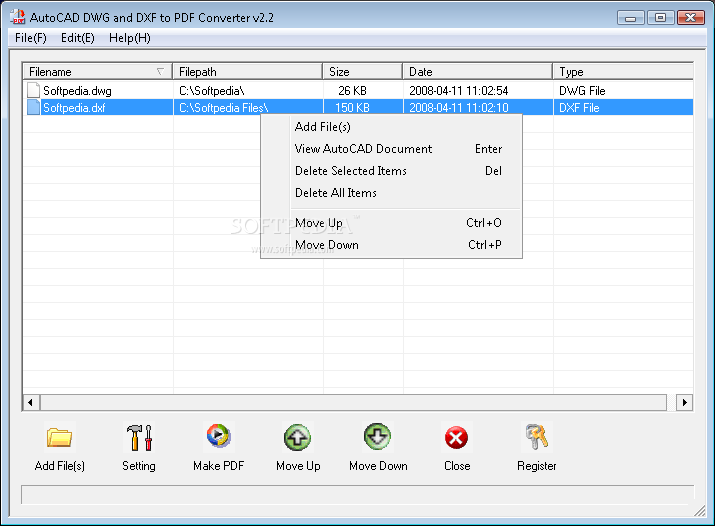The height and width of the screenshot is (526, 715).
Task: Maximize the converter window
Action: (x=660, y=18)
